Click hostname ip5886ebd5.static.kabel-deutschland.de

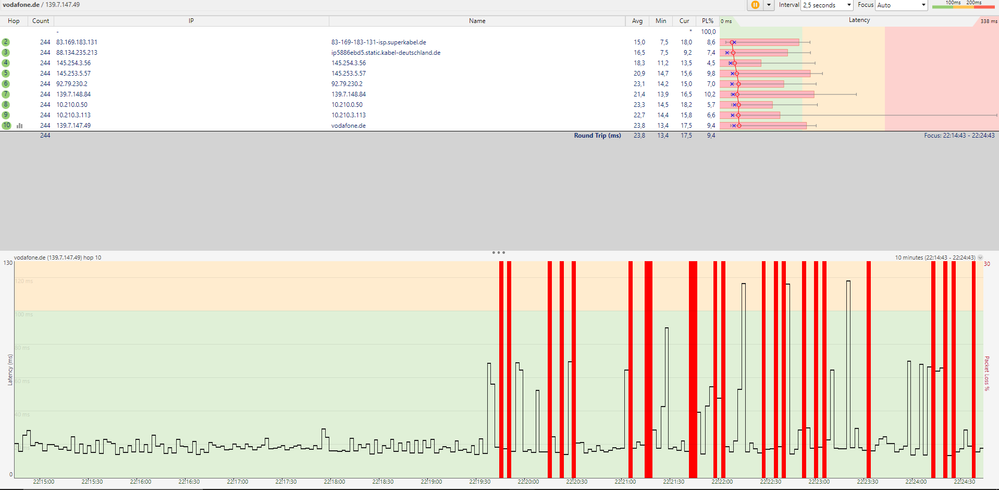pyautogui.click(x=386, y=52)
